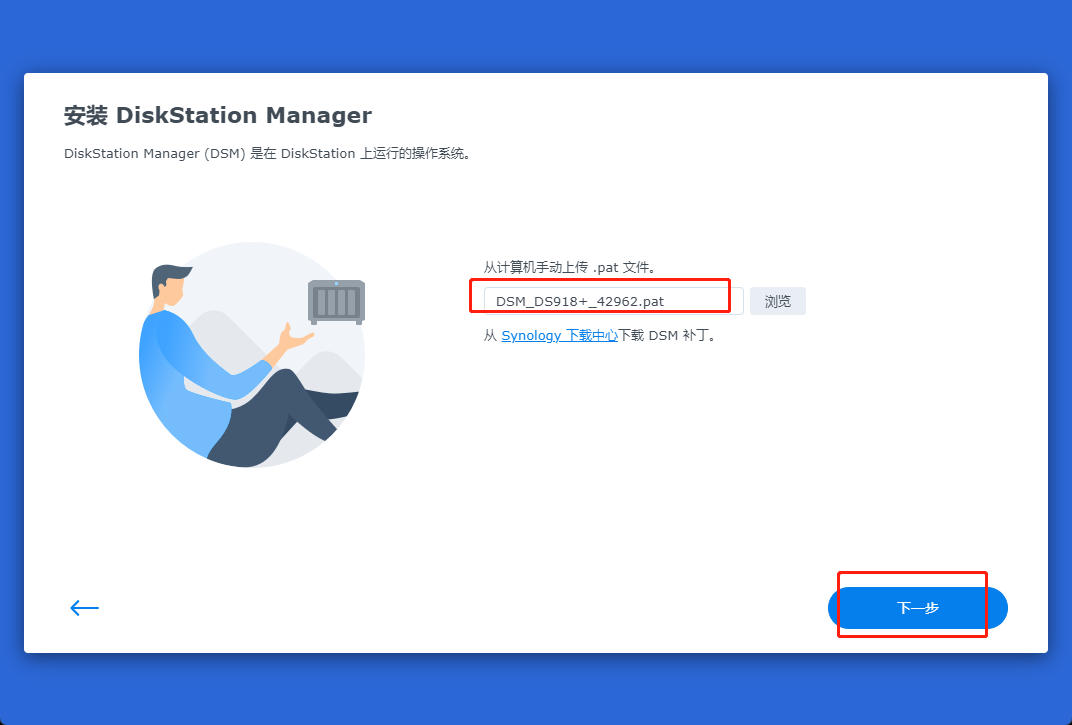This screenshot has width=1072, height=725.
Task: Click the back arrow icon
Action: [x=85, y=607]
